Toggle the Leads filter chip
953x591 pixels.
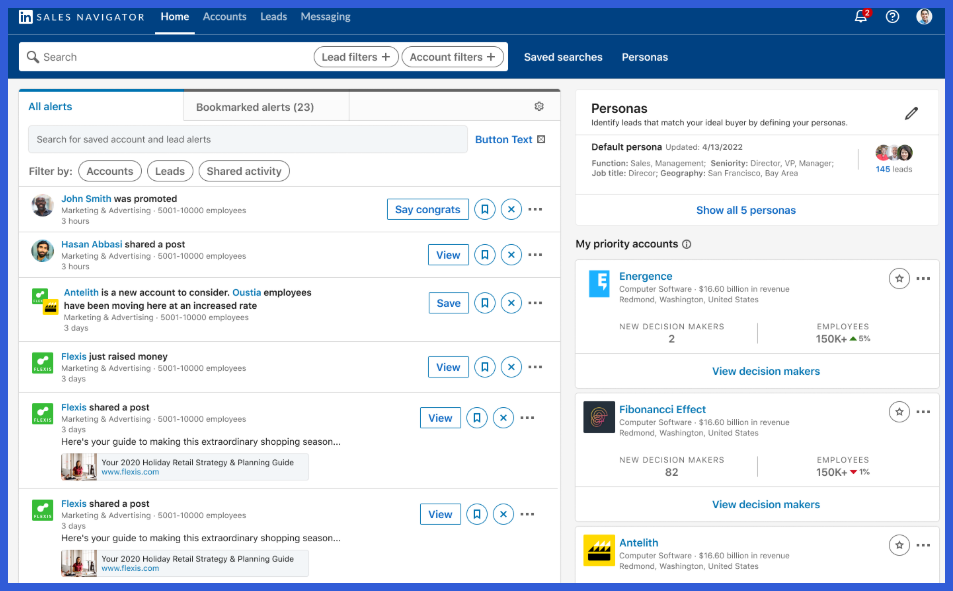[x=170, y=171]
